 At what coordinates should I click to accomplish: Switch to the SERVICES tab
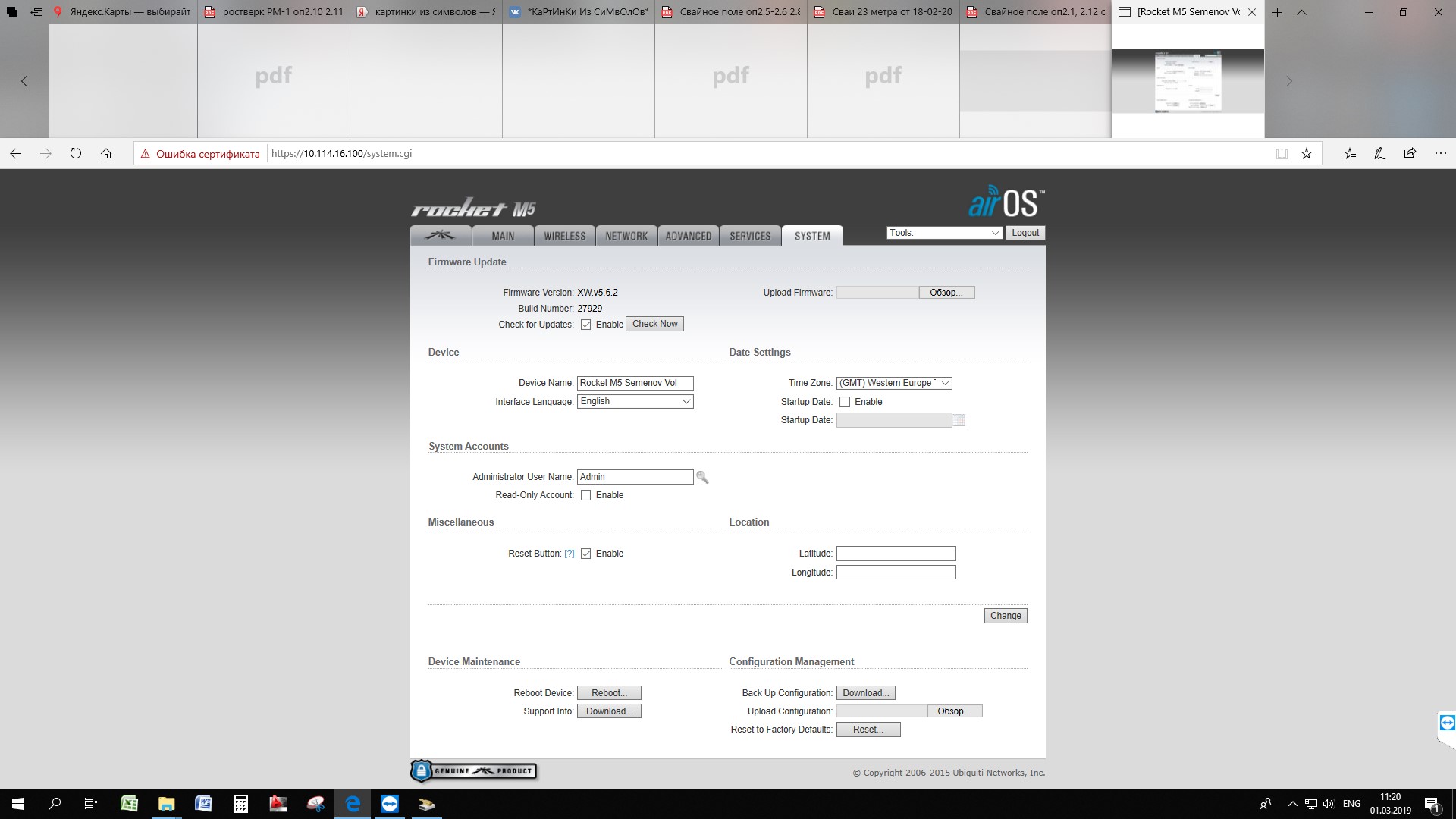750,236
